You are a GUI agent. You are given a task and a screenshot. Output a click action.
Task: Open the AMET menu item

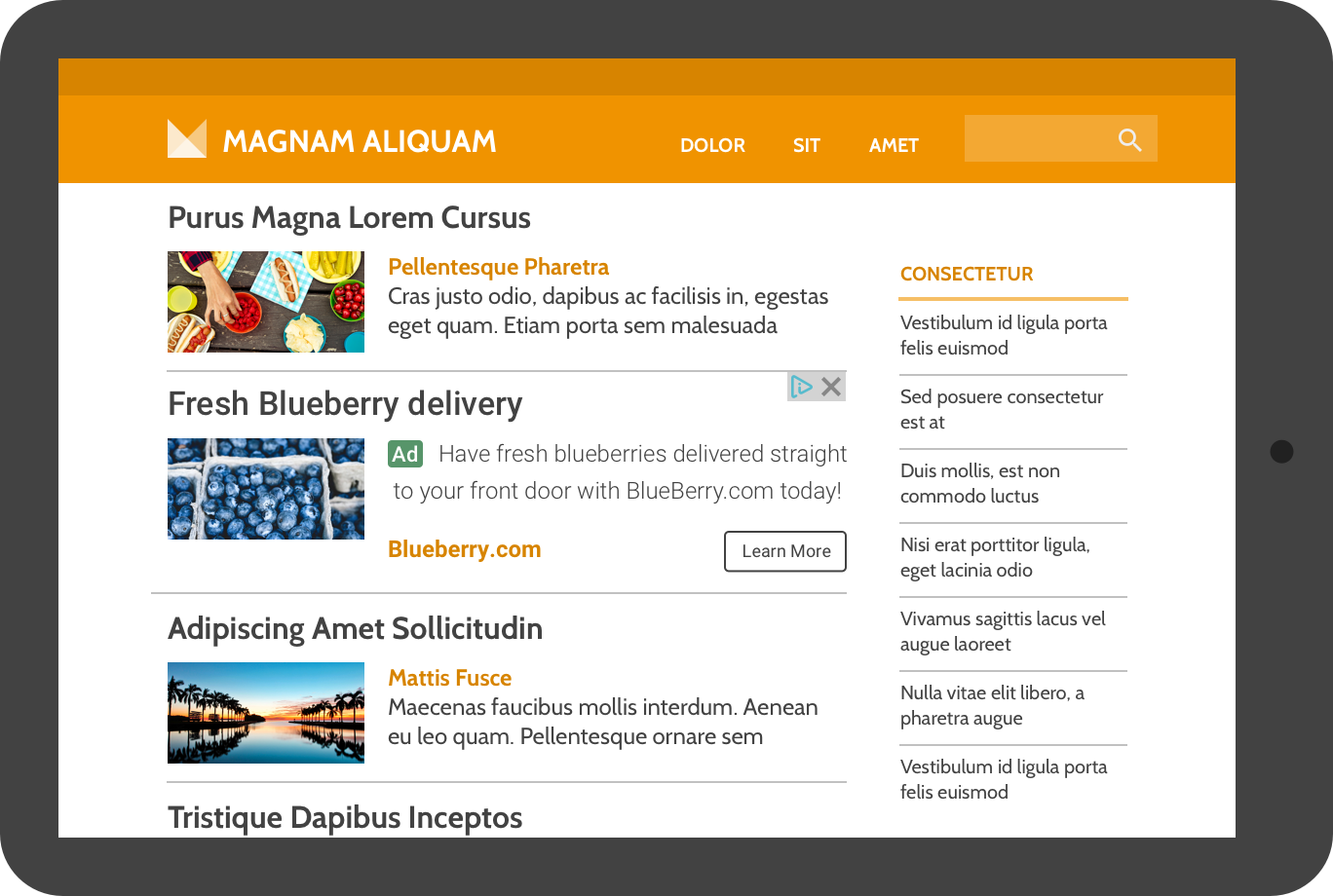pos(894,145)
